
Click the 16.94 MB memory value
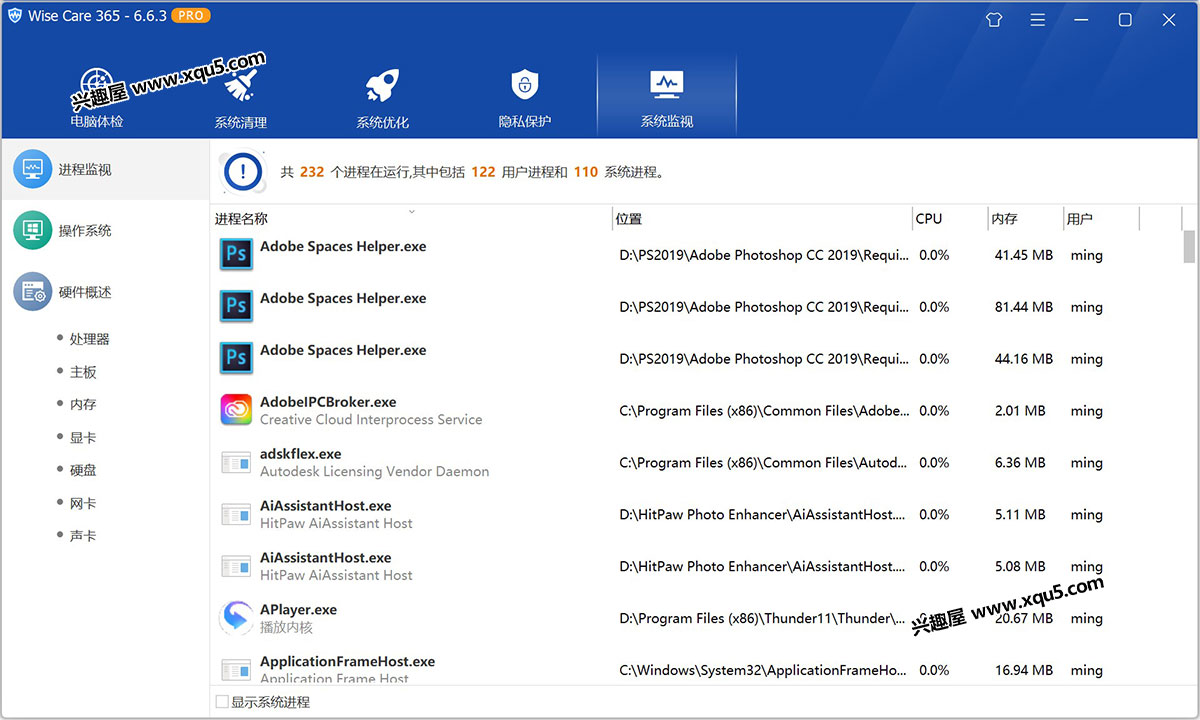[x=1024, y=671]
